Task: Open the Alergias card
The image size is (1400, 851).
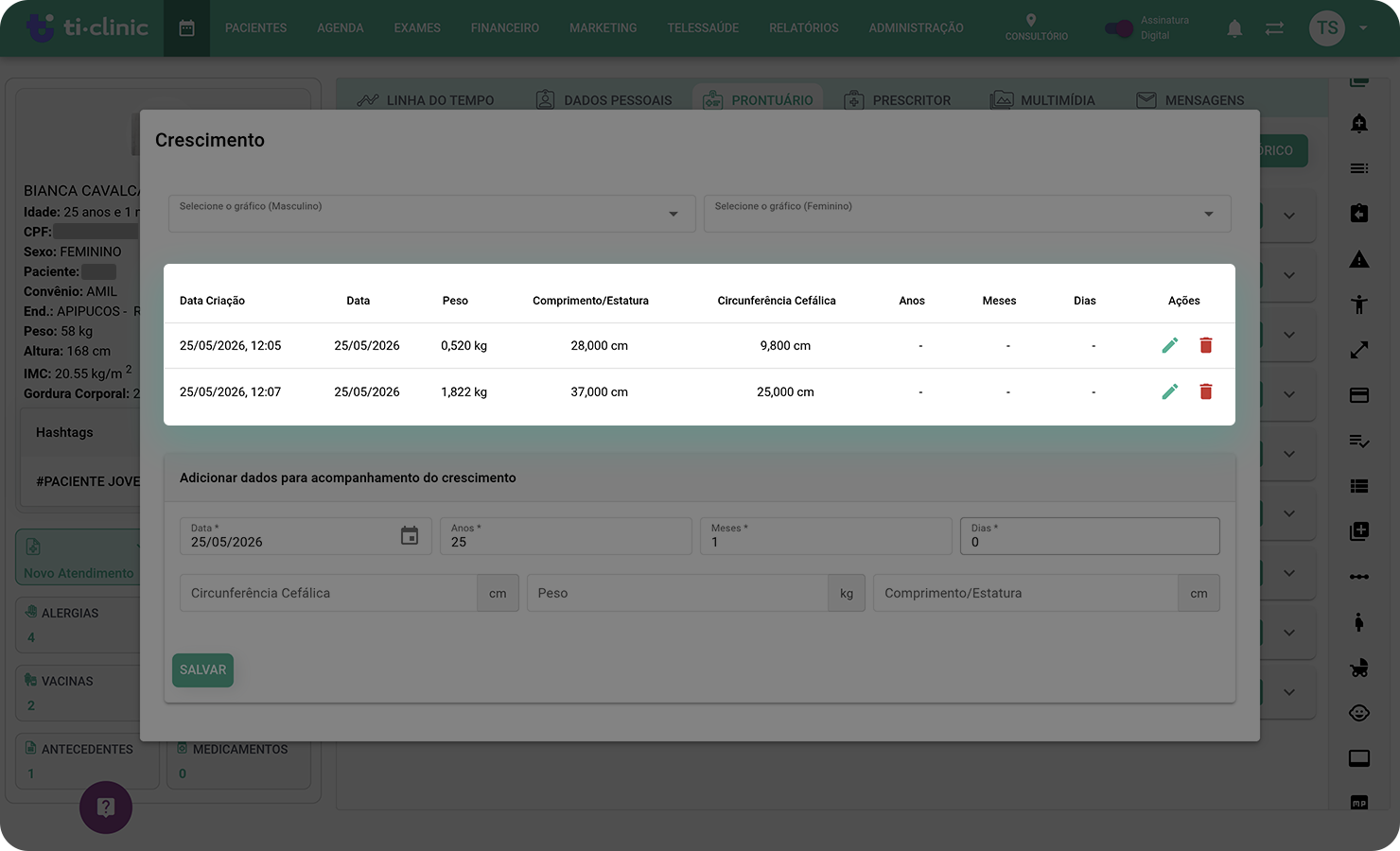Action: 79,624
